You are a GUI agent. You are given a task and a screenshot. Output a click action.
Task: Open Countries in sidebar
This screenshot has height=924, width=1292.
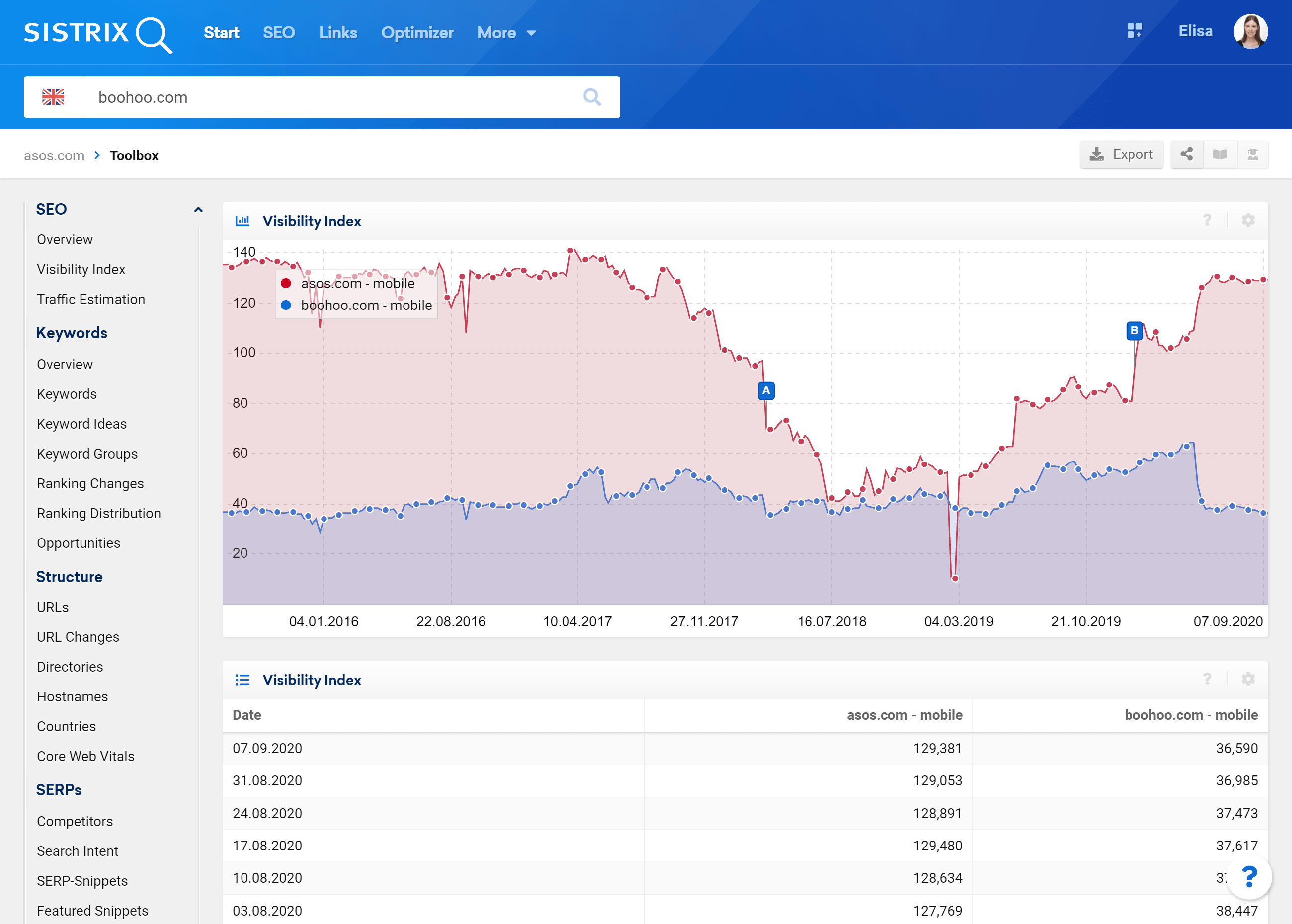(x=67, y=727)
